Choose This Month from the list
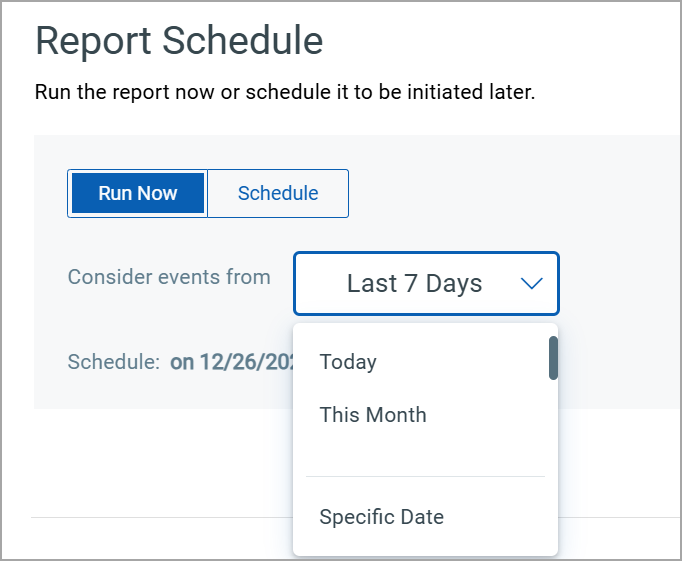Image resolution: width=682 pixels, height=561 pixels. (373, 414)
